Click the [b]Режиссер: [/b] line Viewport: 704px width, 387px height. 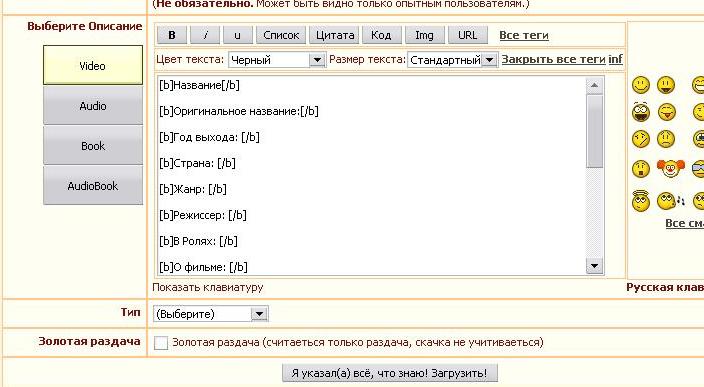tap(202, 215)
